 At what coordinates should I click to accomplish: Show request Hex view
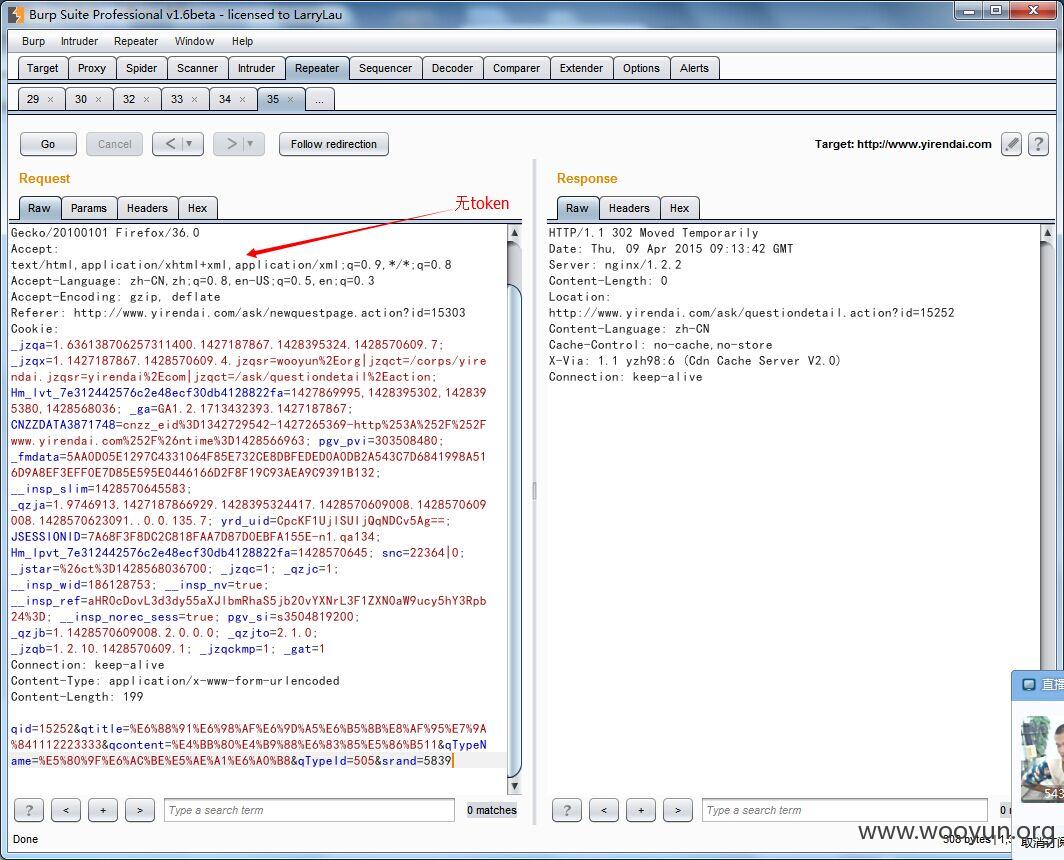click(197, 208)
